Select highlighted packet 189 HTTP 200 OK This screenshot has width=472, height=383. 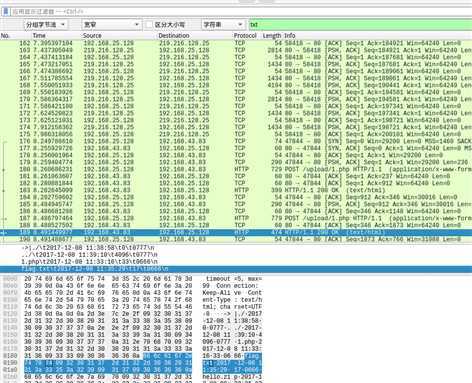click(x=236, y=232)
